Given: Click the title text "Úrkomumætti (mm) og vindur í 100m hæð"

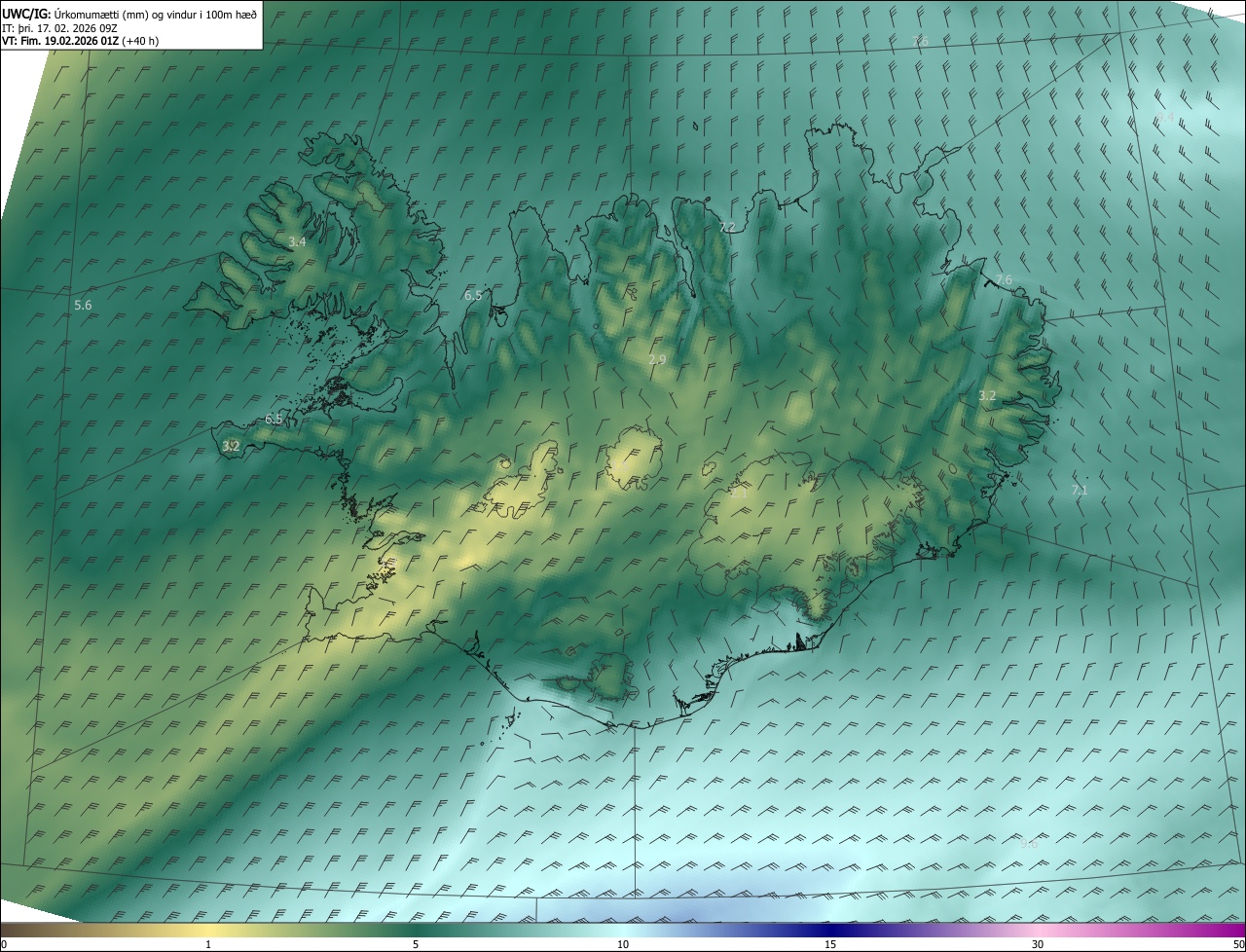Looking at the screenshot, I should click(x=156, y=13).
